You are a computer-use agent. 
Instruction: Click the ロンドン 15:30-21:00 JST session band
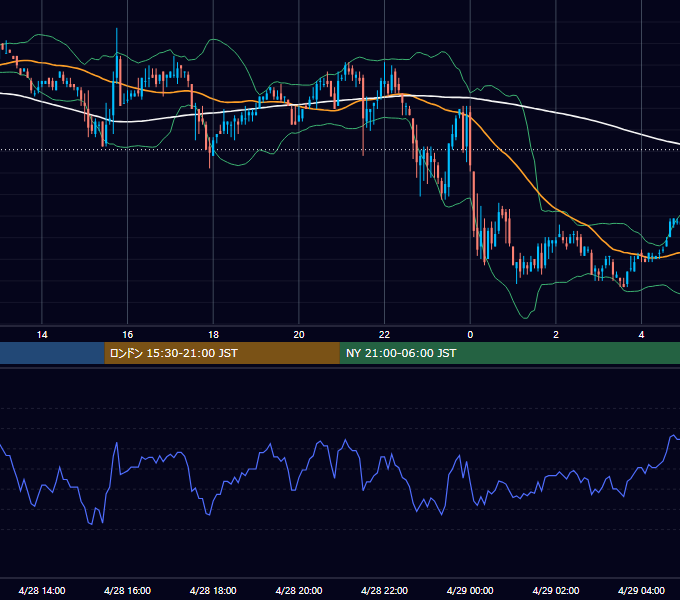coord(222,353)
